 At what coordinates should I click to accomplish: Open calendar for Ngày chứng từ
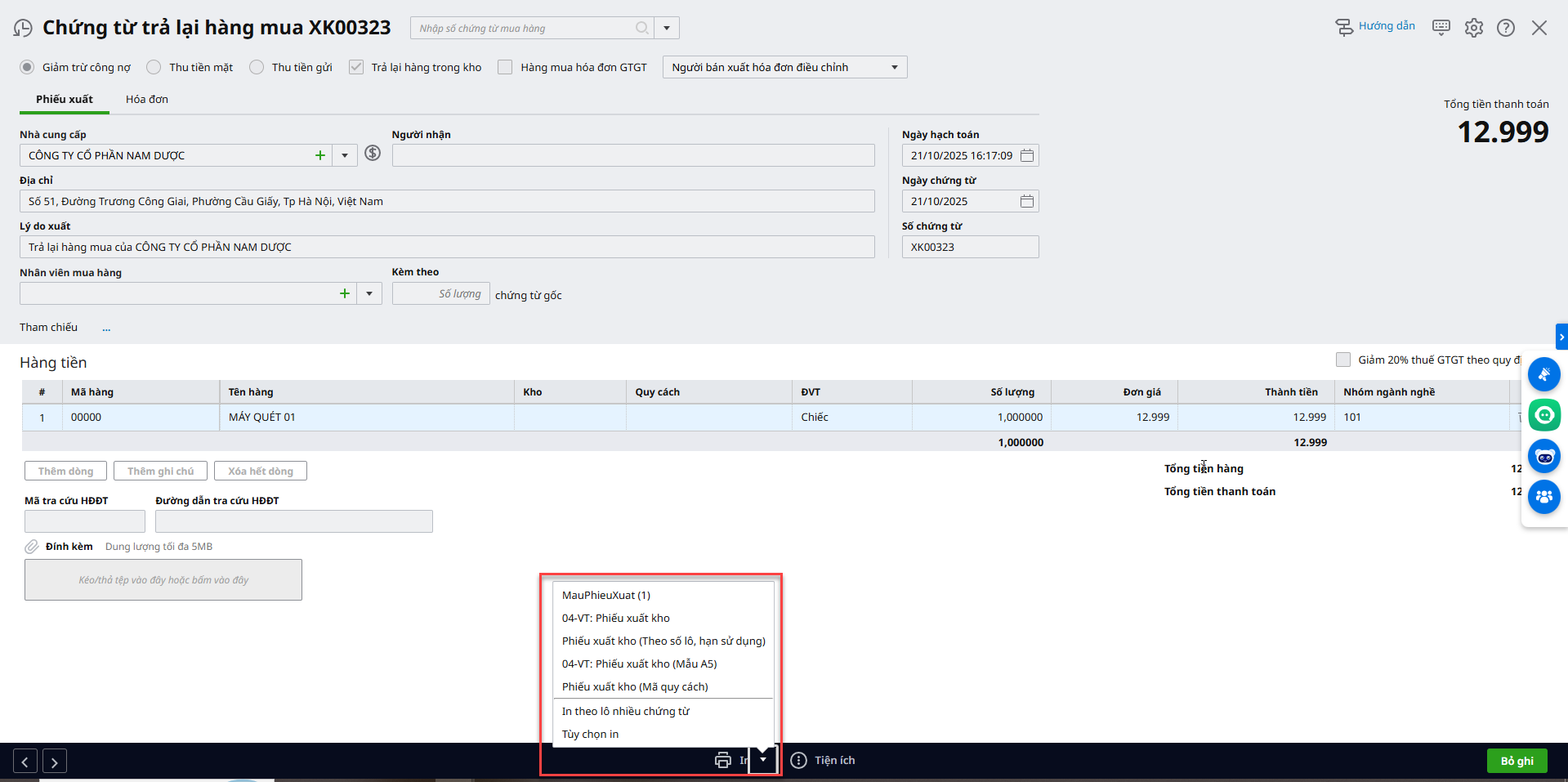click(1027, 201)
